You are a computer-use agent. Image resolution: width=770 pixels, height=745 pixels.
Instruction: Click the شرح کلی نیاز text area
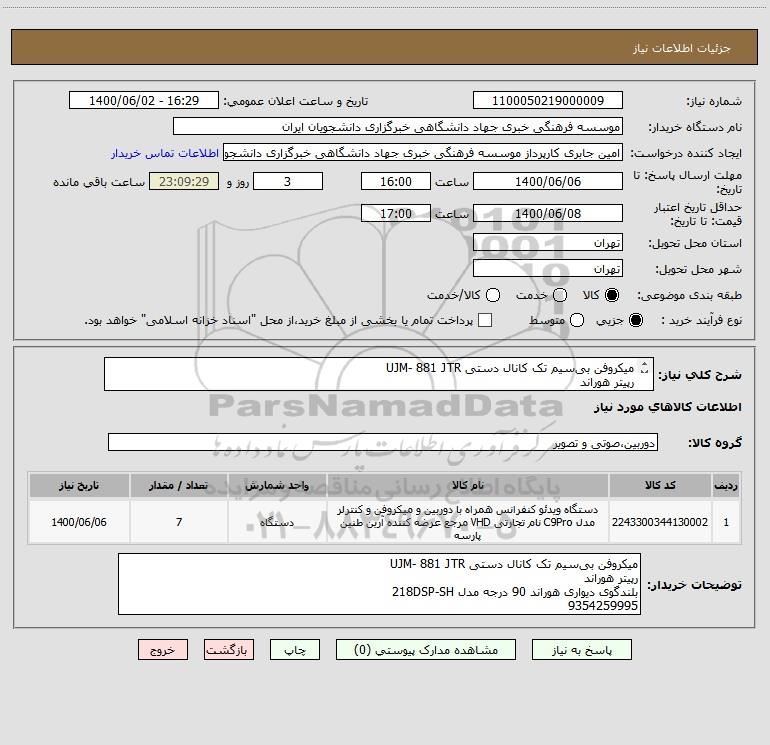click(x=379, y=374)
